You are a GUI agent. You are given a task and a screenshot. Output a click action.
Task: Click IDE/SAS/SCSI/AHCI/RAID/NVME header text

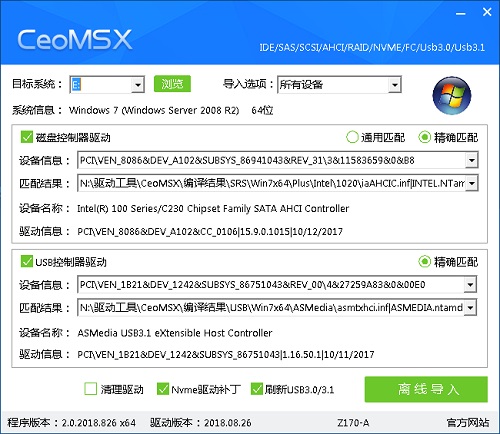[x=372, y=47]
